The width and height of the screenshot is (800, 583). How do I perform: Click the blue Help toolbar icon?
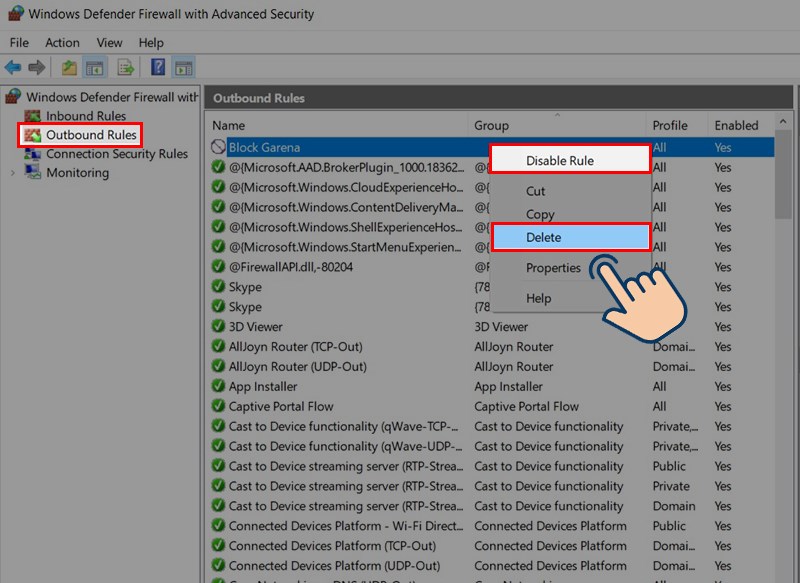[158, 67]
